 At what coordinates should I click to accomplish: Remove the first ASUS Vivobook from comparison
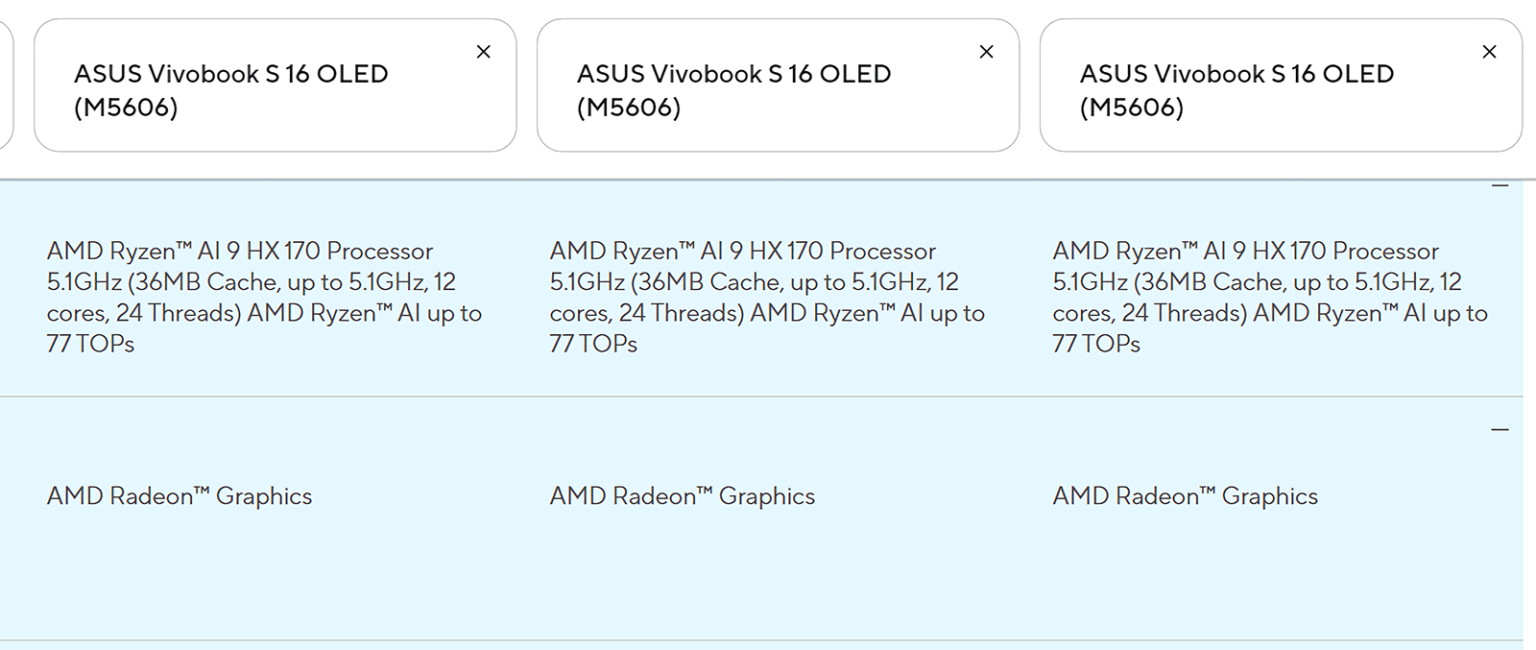pos(483,51)
